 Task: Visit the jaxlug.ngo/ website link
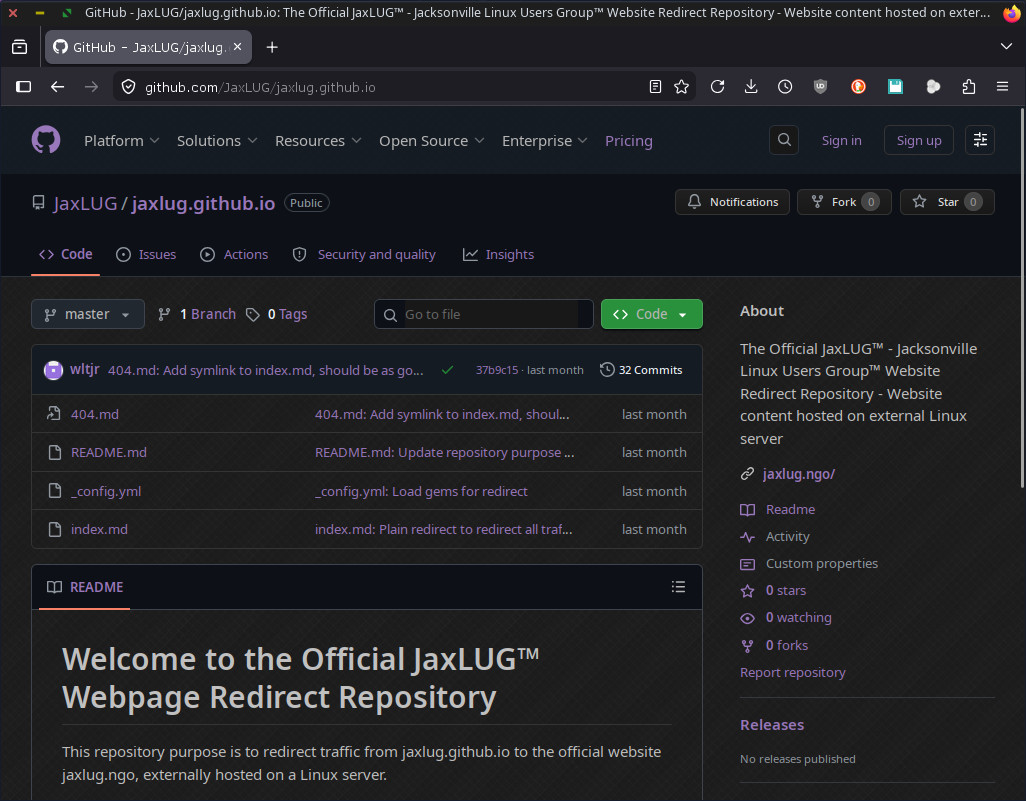[799, 474]
